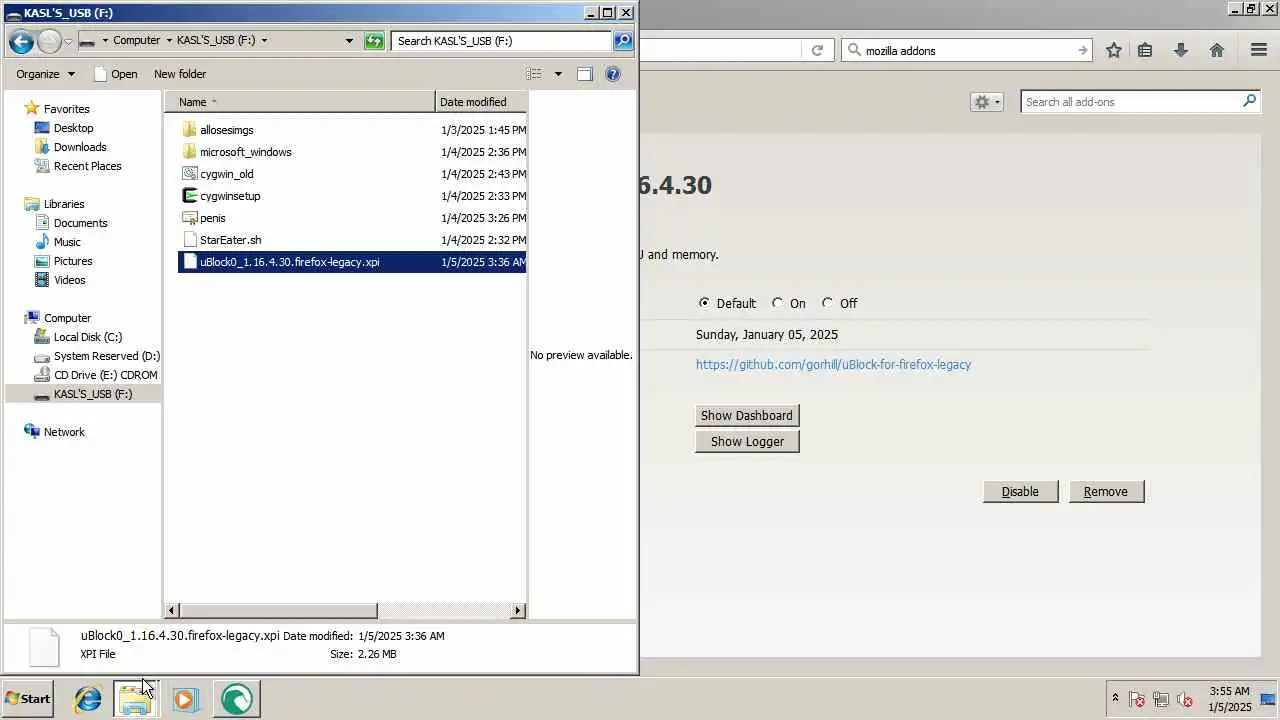Open Firefox bookmarks list icon

point(1145,50)
